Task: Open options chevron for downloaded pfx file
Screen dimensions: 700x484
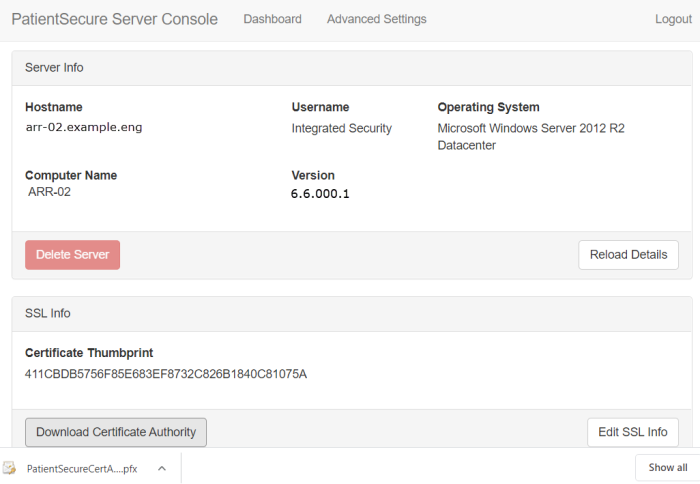Action: pyautogui.click(x=161, y=468)
